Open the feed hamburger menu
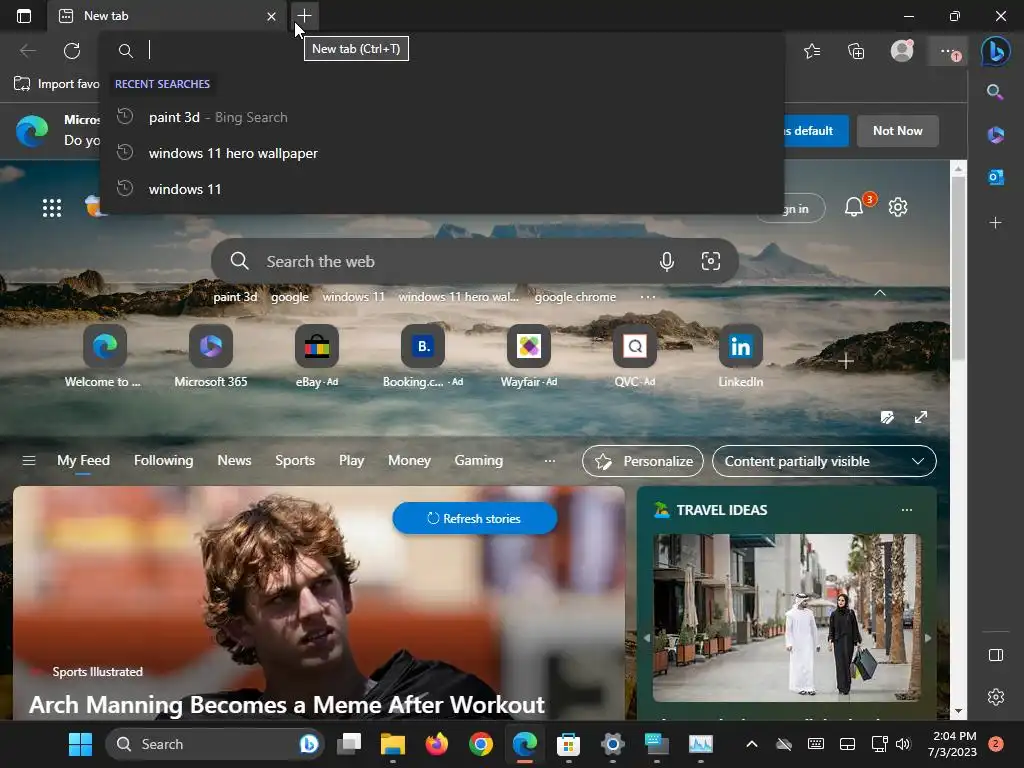The image size is (1024, 768). point(29,461)
